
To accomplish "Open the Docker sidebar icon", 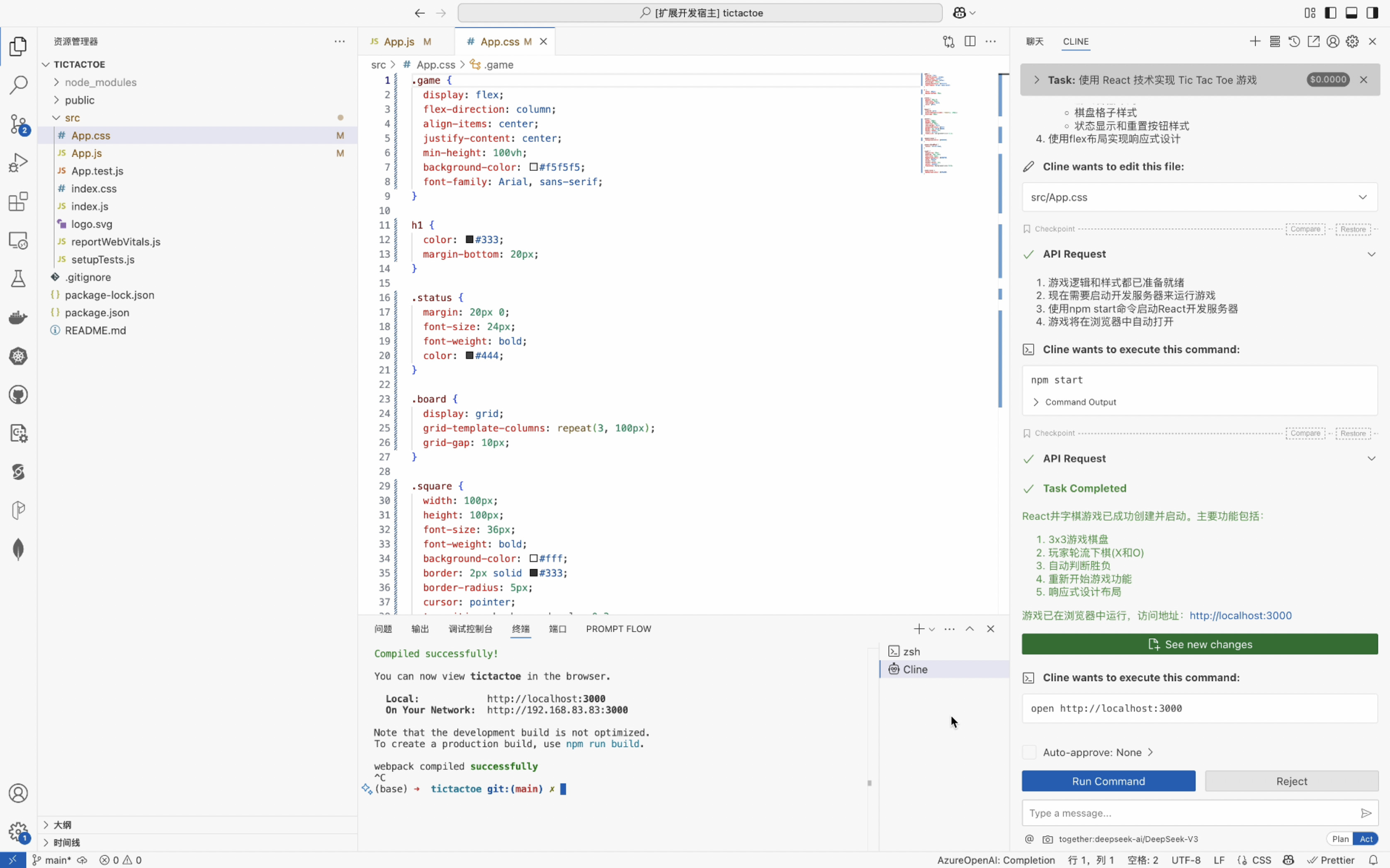I will pyautogui.click(x=18, y=318).
